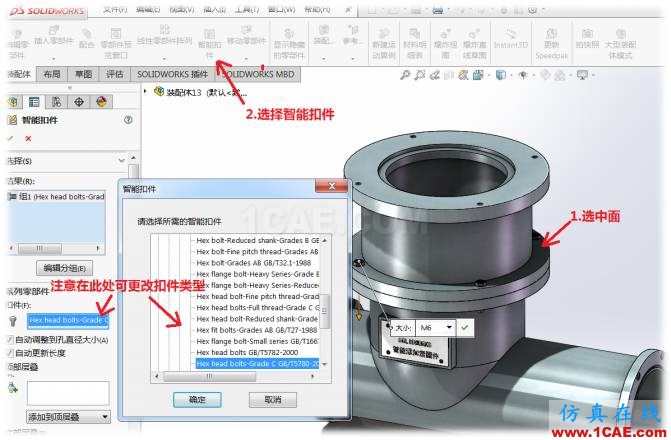Click the Zoom to Fit magnifier icon
The height and width of the screenshot is (440, 671).
tap(405, 75)
